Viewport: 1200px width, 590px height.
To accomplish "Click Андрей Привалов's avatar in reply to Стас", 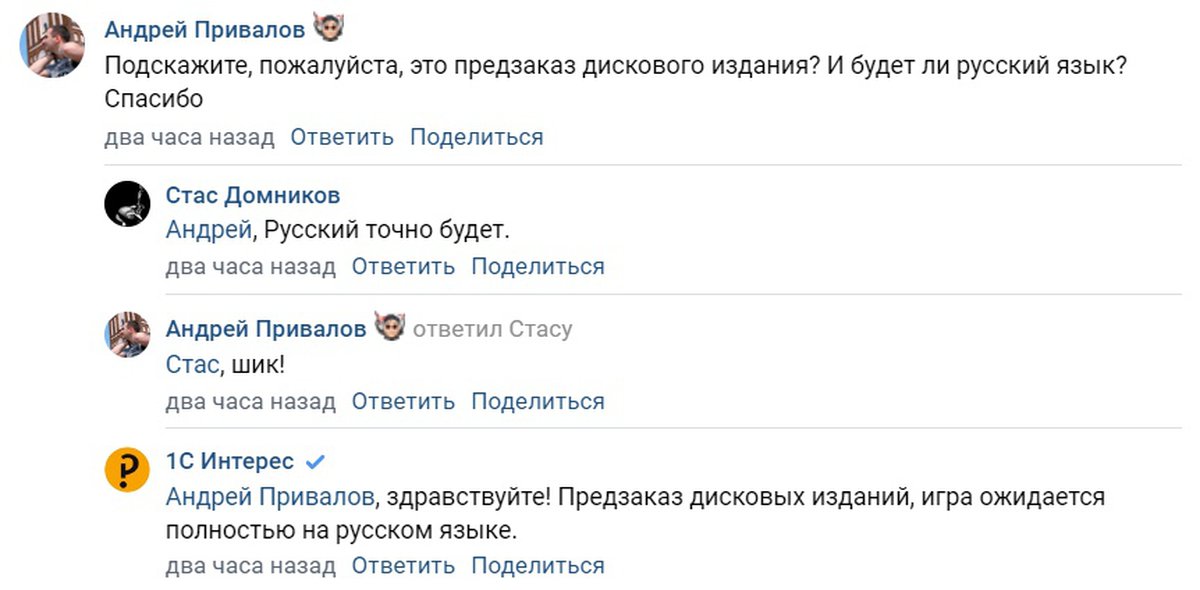I will pyautogui.click(x=127, y=335).
